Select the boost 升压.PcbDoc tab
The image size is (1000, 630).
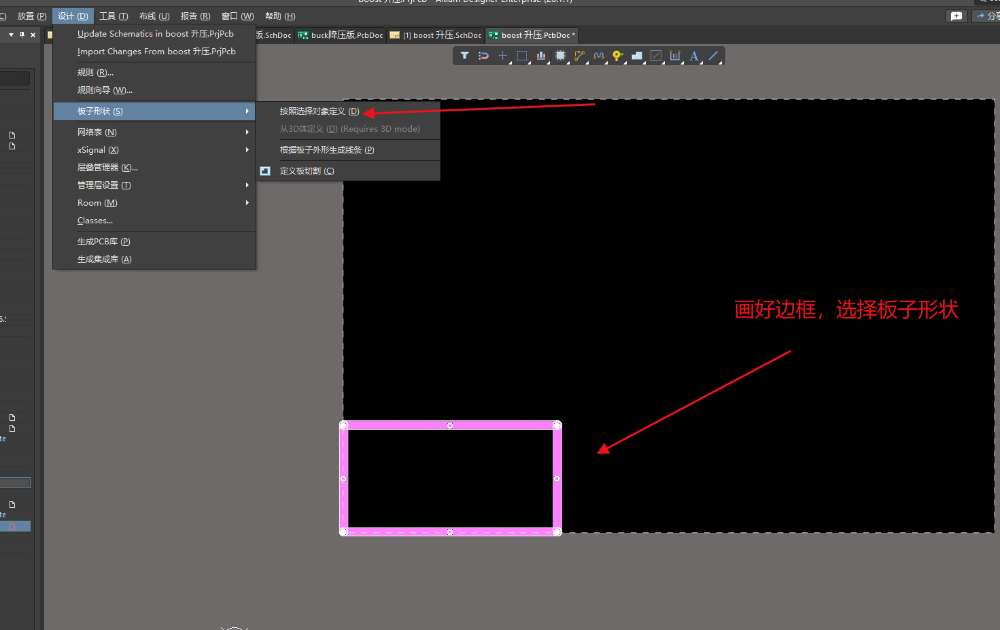(x=532, y=35)
